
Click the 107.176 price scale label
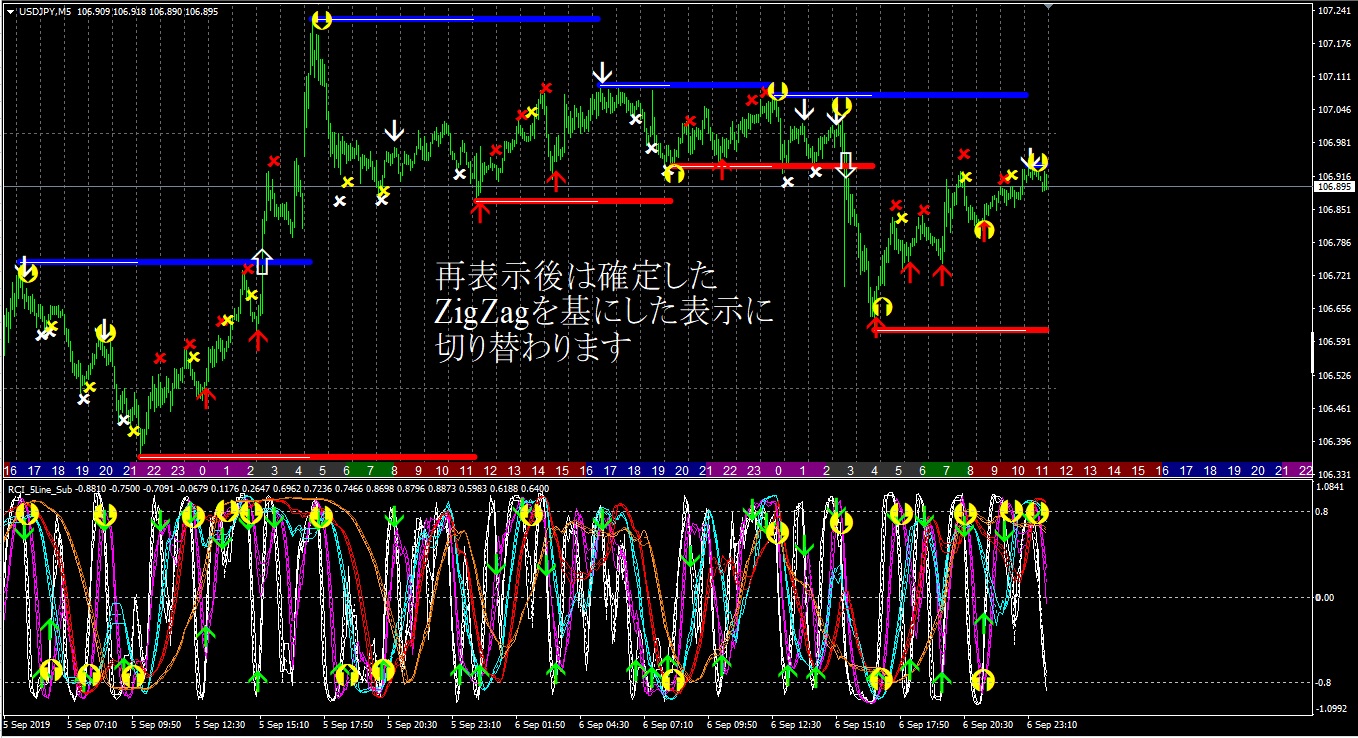coord(1333,44)
